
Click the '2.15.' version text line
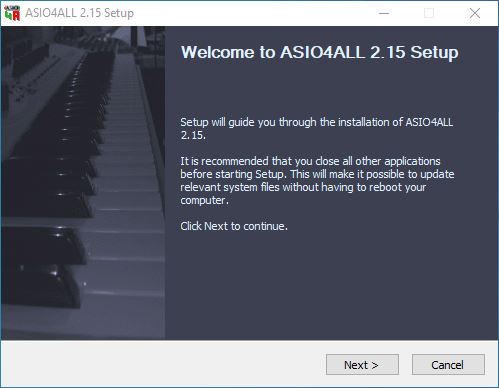193,135
